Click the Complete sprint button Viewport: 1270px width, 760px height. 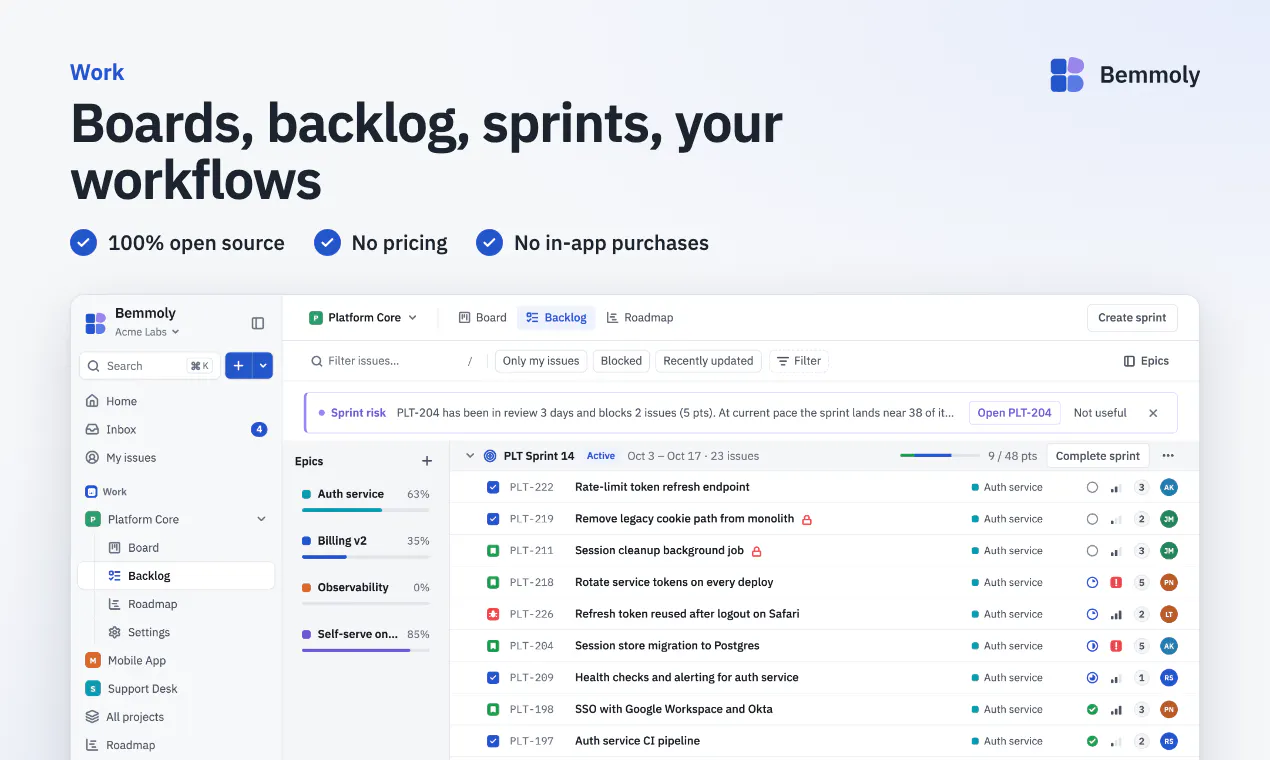tap(1098, 456)
